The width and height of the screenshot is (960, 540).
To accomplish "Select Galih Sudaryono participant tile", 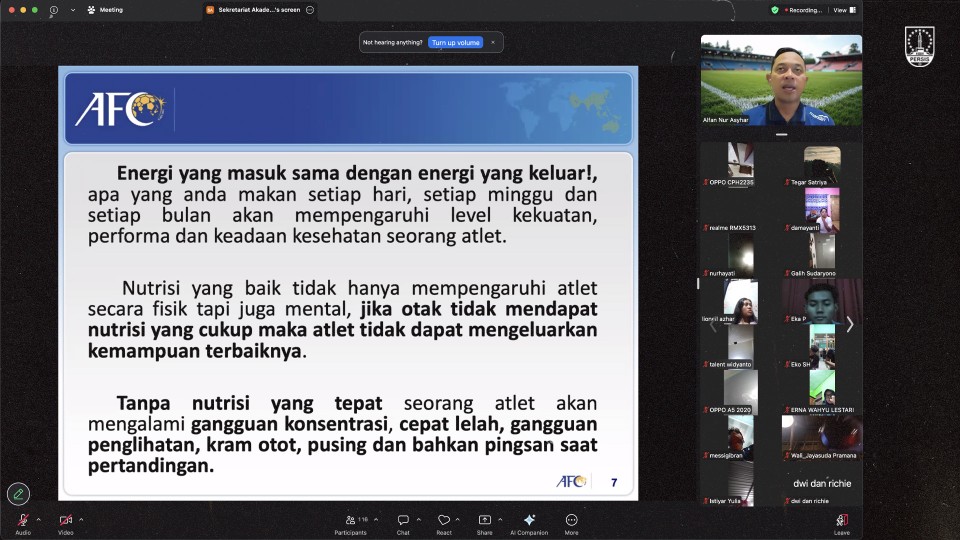I will tap(822, 255).
